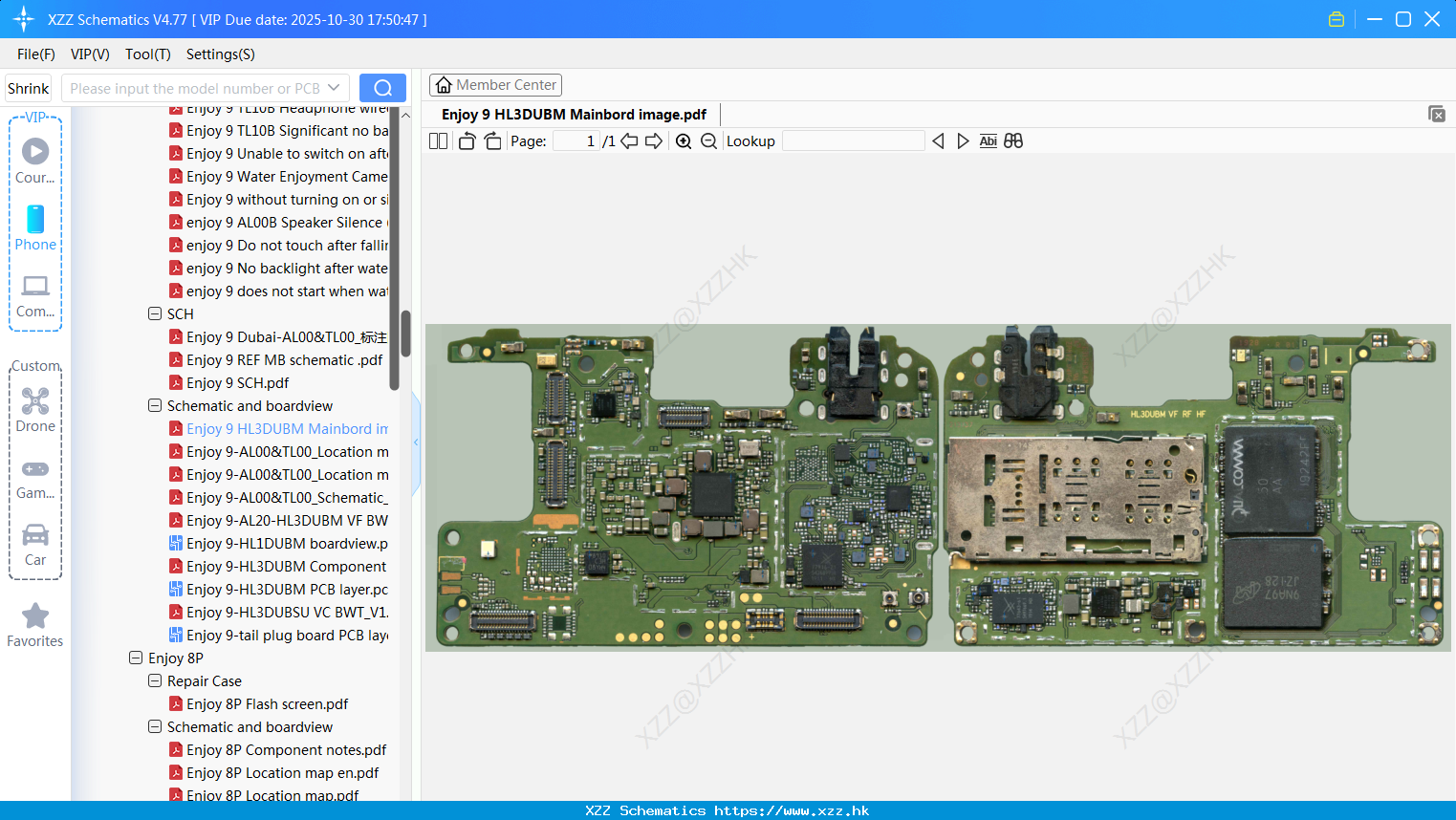The width and height of the screenshot is (1456, 820).
Task: Open the Game console category
Action: pos(35,478)
